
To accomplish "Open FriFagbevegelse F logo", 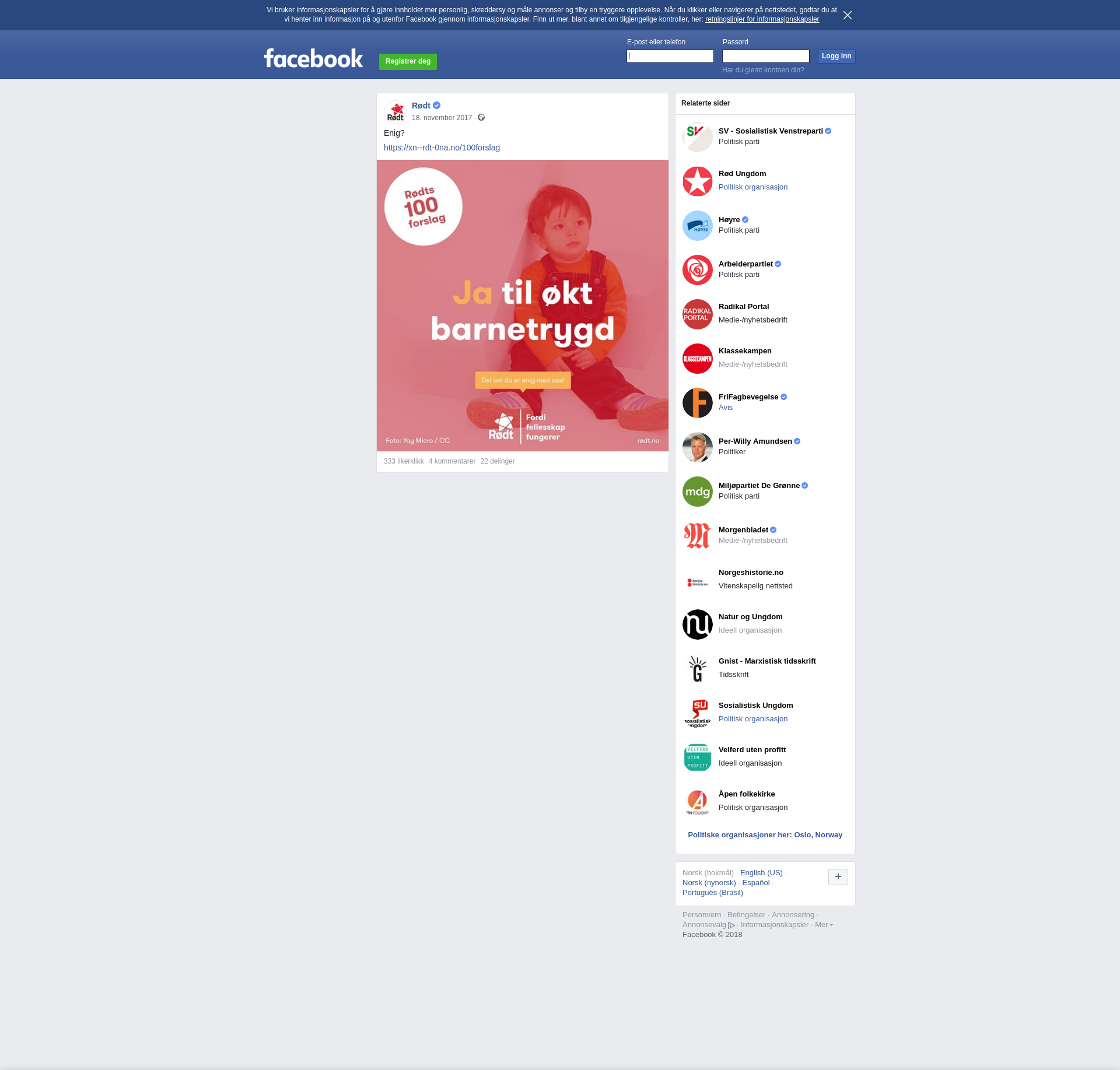I will 697,403.
